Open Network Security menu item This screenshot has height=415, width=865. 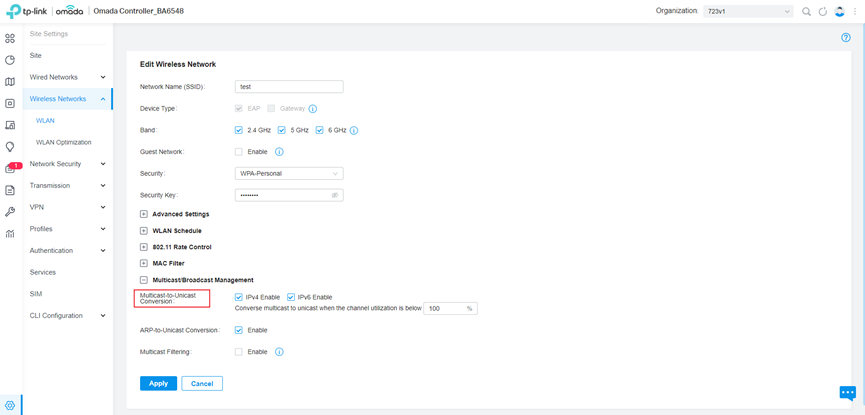pos(55,164)
